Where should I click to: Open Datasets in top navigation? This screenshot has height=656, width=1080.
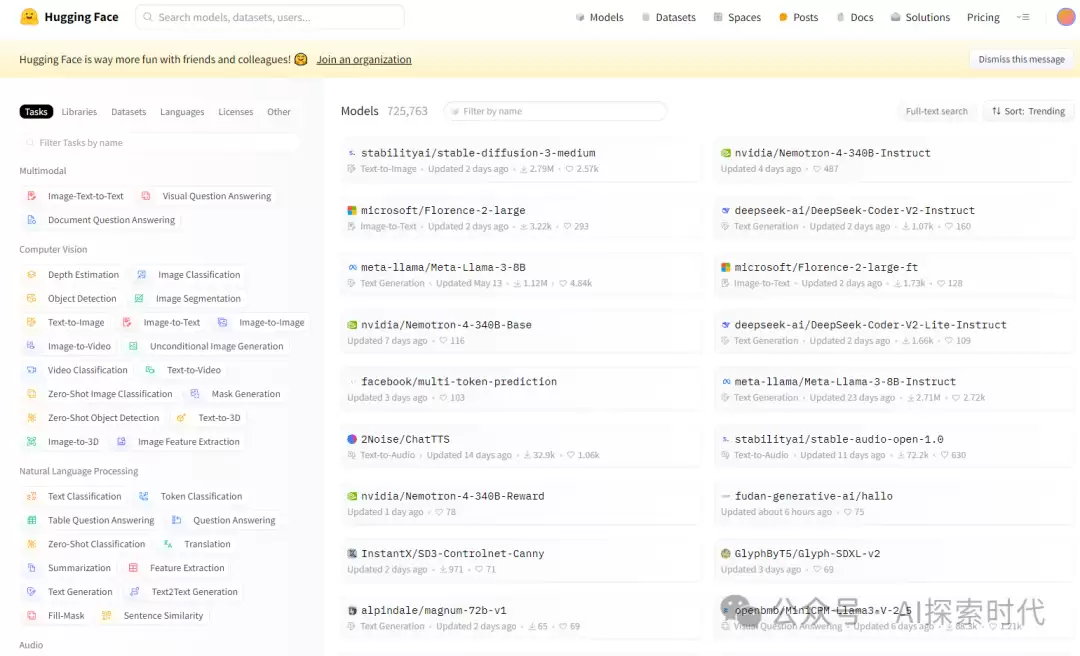click(668, 17)
